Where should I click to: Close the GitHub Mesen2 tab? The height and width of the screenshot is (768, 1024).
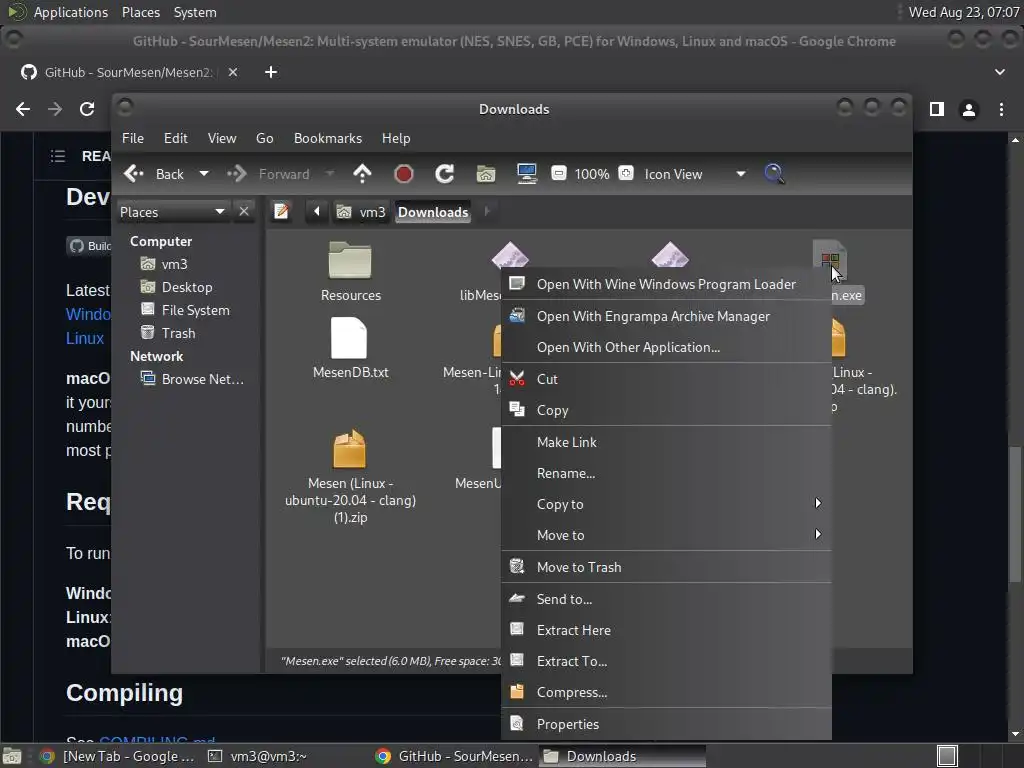click(232, 72)
